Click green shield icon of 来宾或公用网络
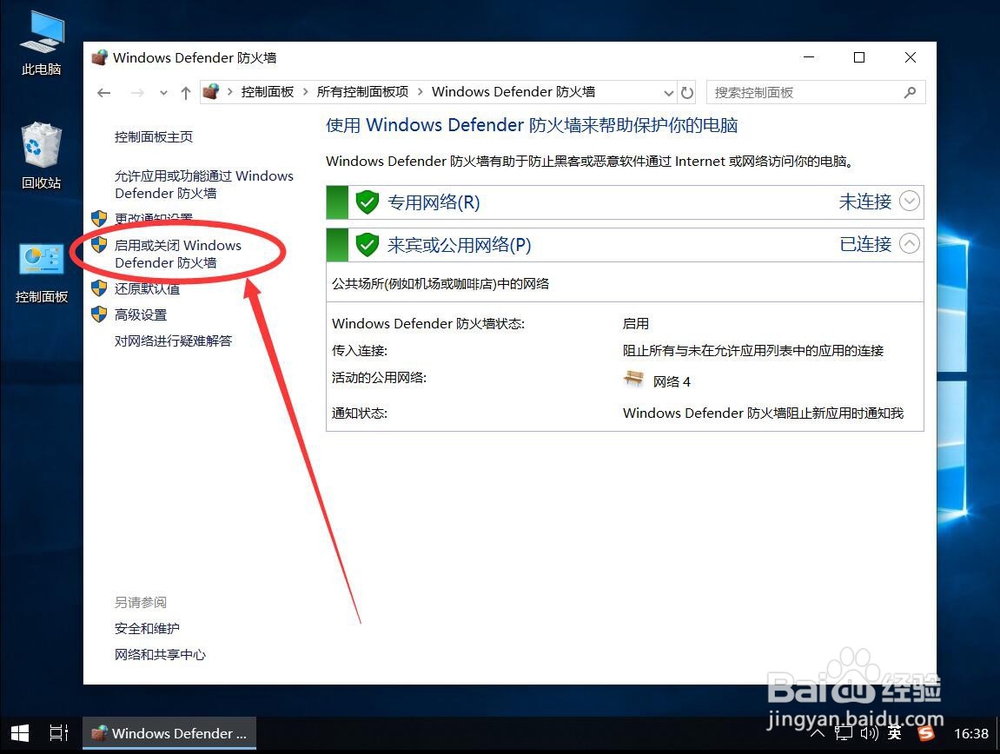The height and width of the screenshot is (754, 1000). click(x=367, y=245)
